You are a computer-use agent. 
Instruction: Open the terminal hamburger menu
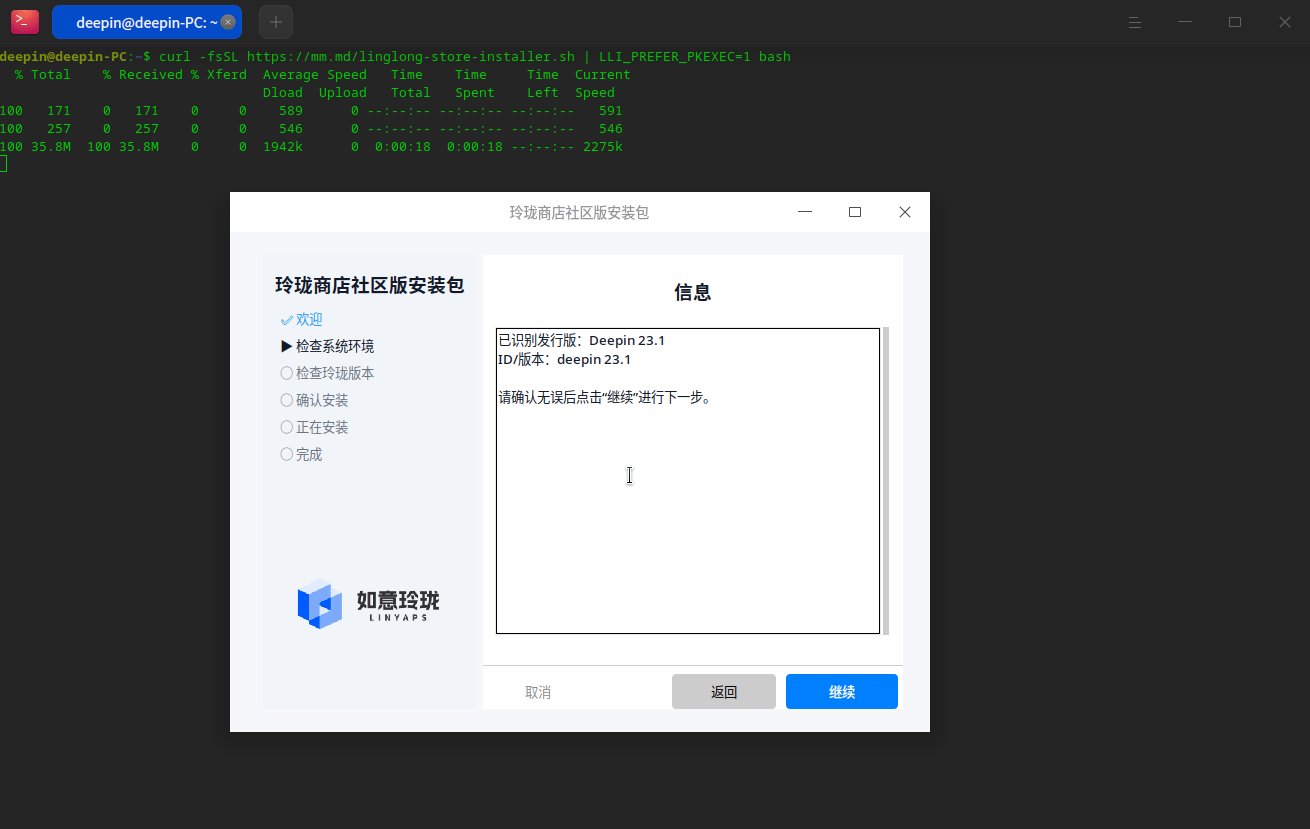click(x=1135, y=22)
